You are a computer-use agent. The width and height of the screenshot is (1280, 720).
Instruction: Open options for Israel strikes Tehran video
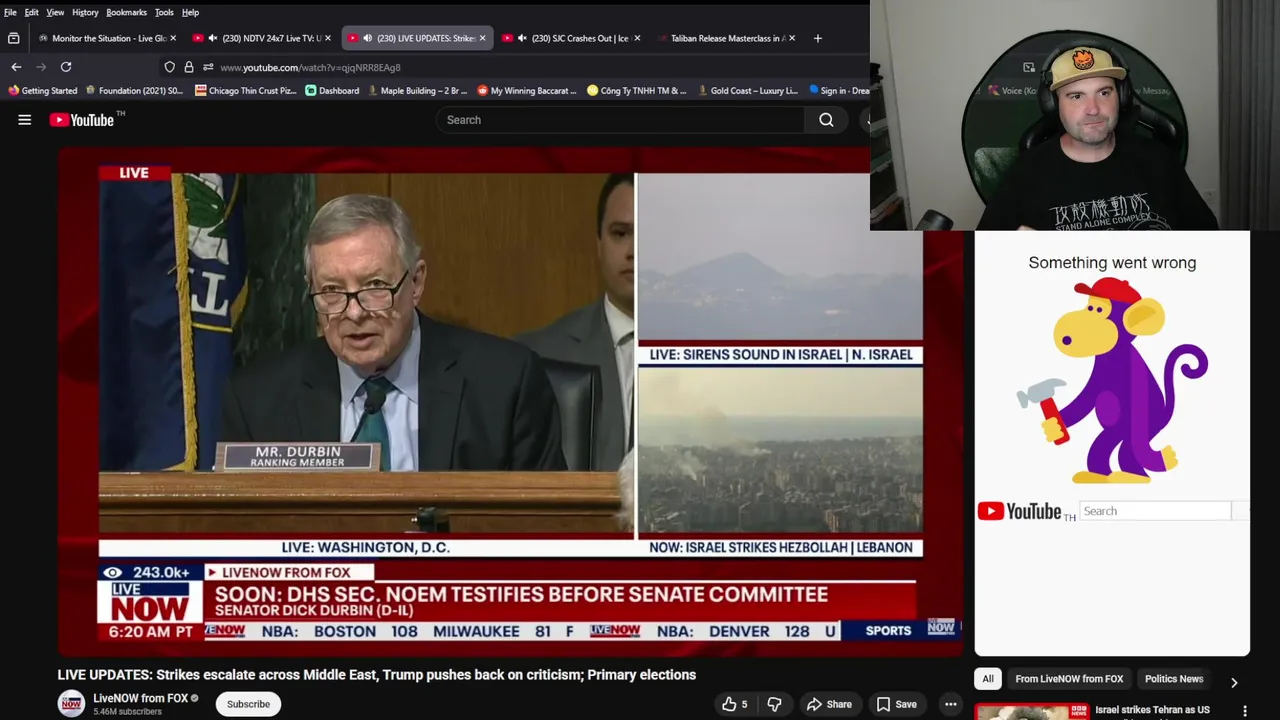1245,711
